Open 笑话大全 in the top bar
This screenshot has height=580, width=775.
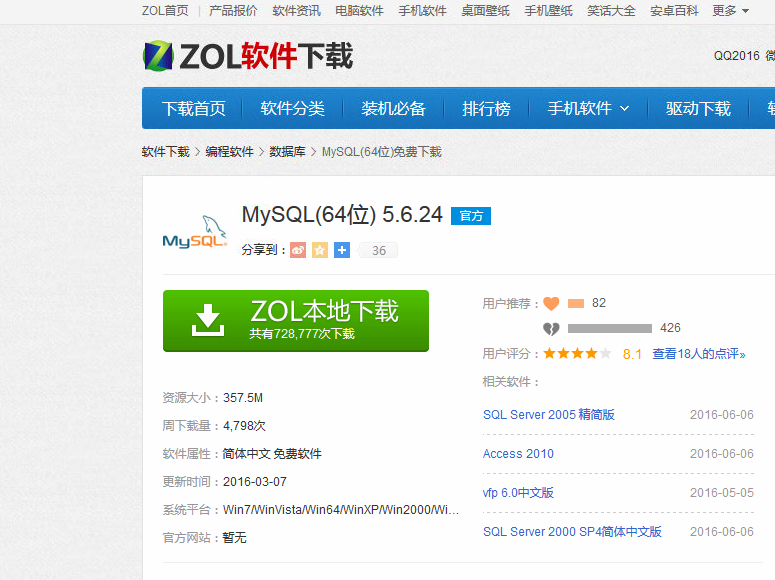click(x=611, y=11)
